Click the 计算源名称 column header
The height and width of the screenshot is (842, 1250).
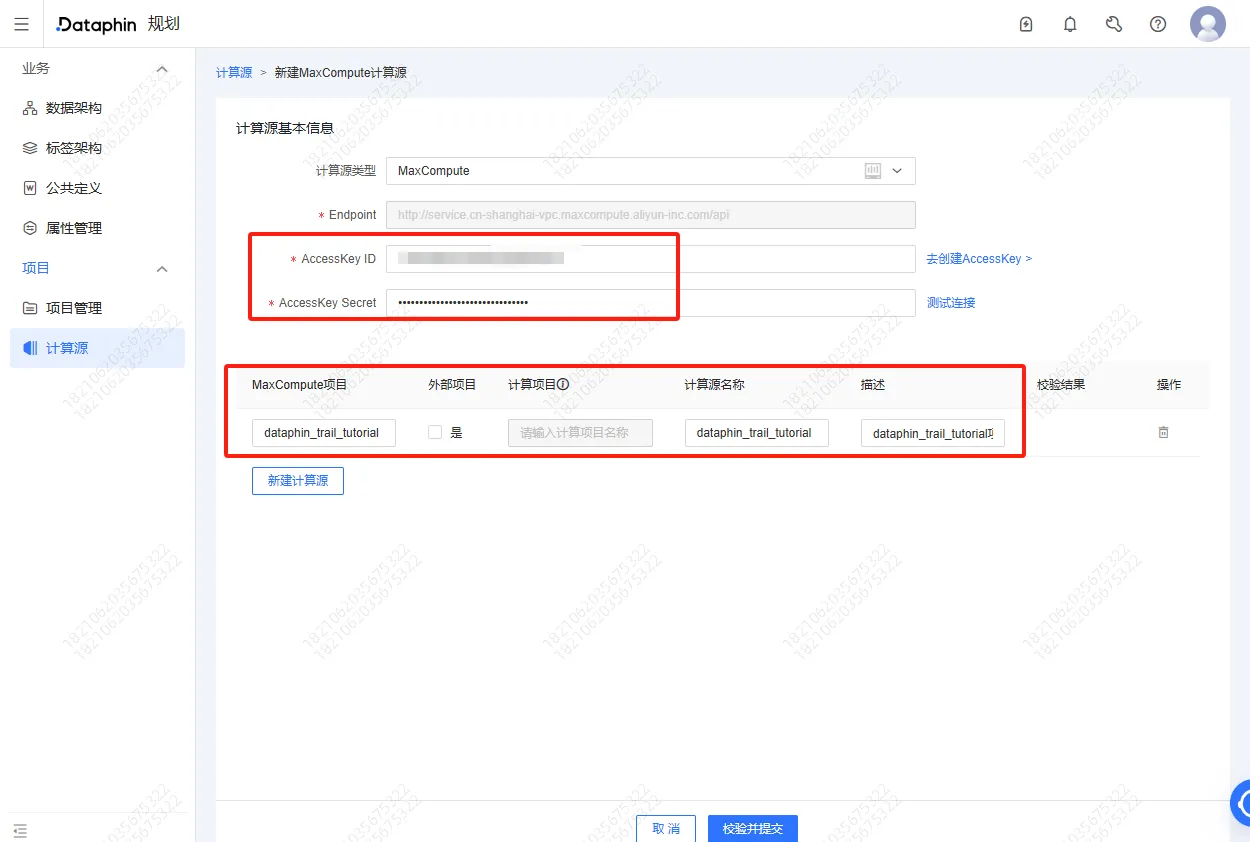pyautogui.click(x=714, y=385)
